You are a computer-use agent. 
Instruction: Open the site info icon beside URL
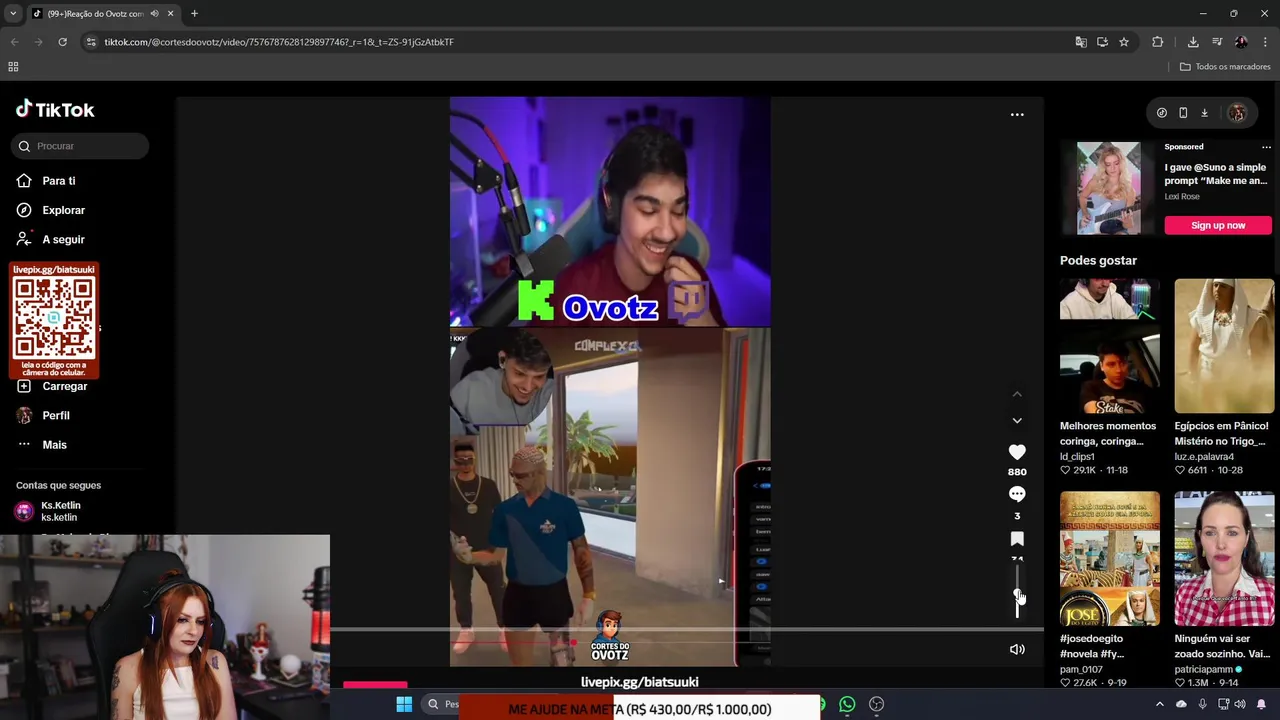tap(91, 42)
